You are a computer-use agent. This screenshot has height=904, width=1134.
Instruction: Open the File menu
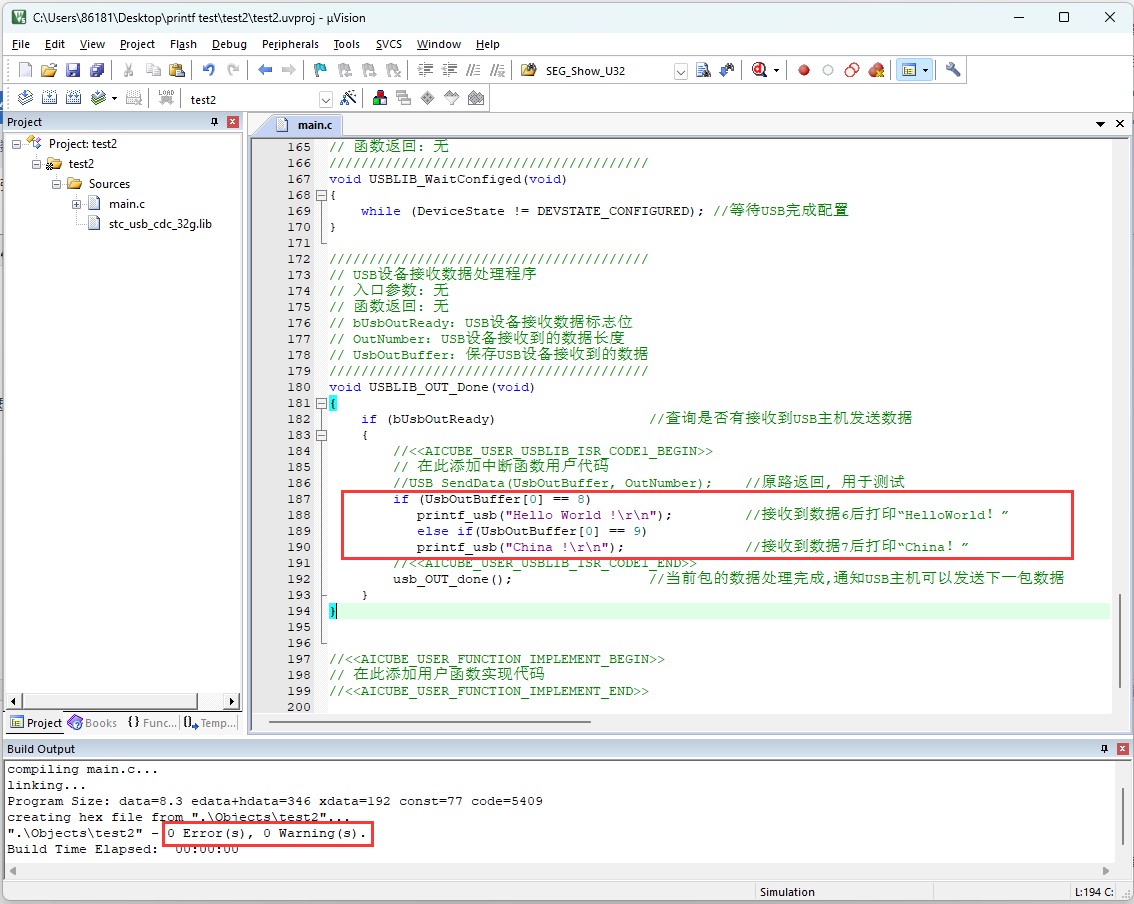(x=21, y=44)
